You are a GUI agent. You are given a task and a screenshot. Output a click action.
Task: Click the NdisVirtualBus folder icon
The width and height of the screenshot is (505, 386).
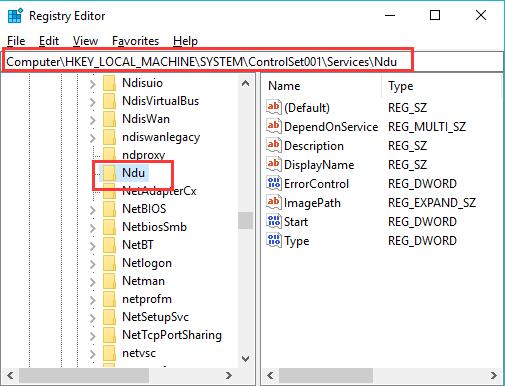[109, 101]
